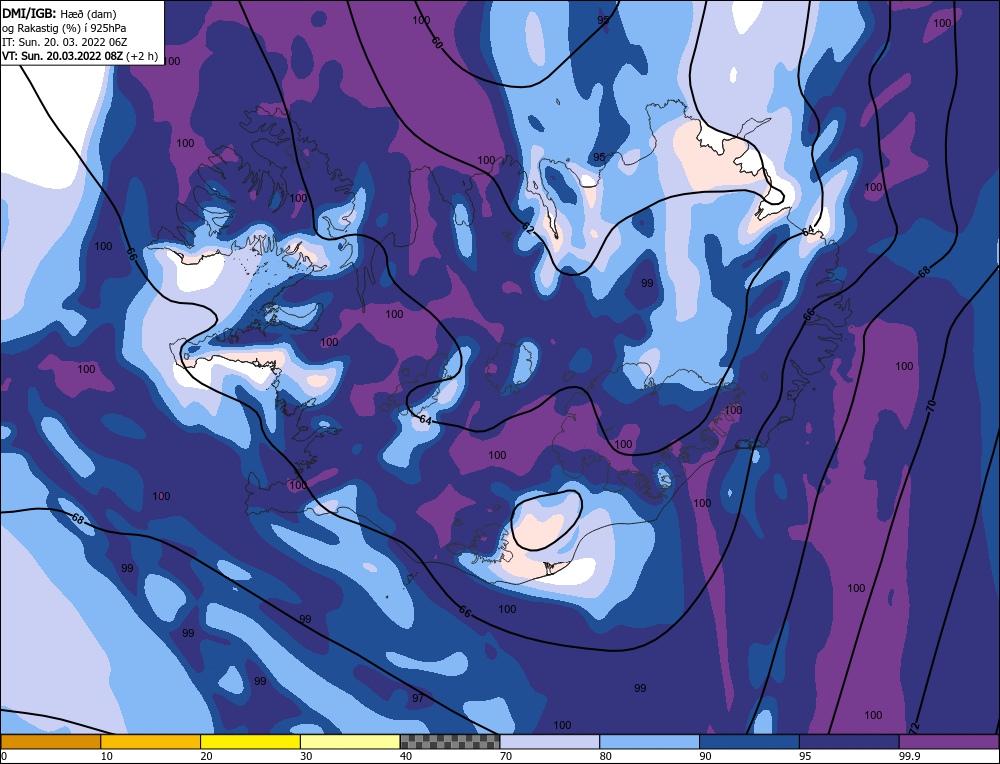Select the '20' tick label on the legend
Image resolution: width=1000 pixels, height=764 pixels.
[x=207, y=756]
